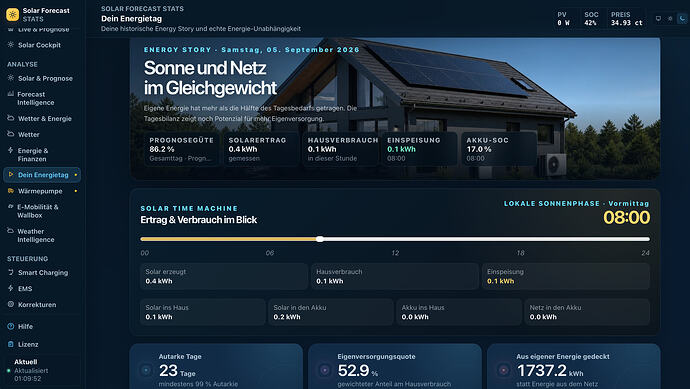Click the Wetter cloud icon
Screen dimensions: 690x389
pyautogui.click(x=11, y=134)
